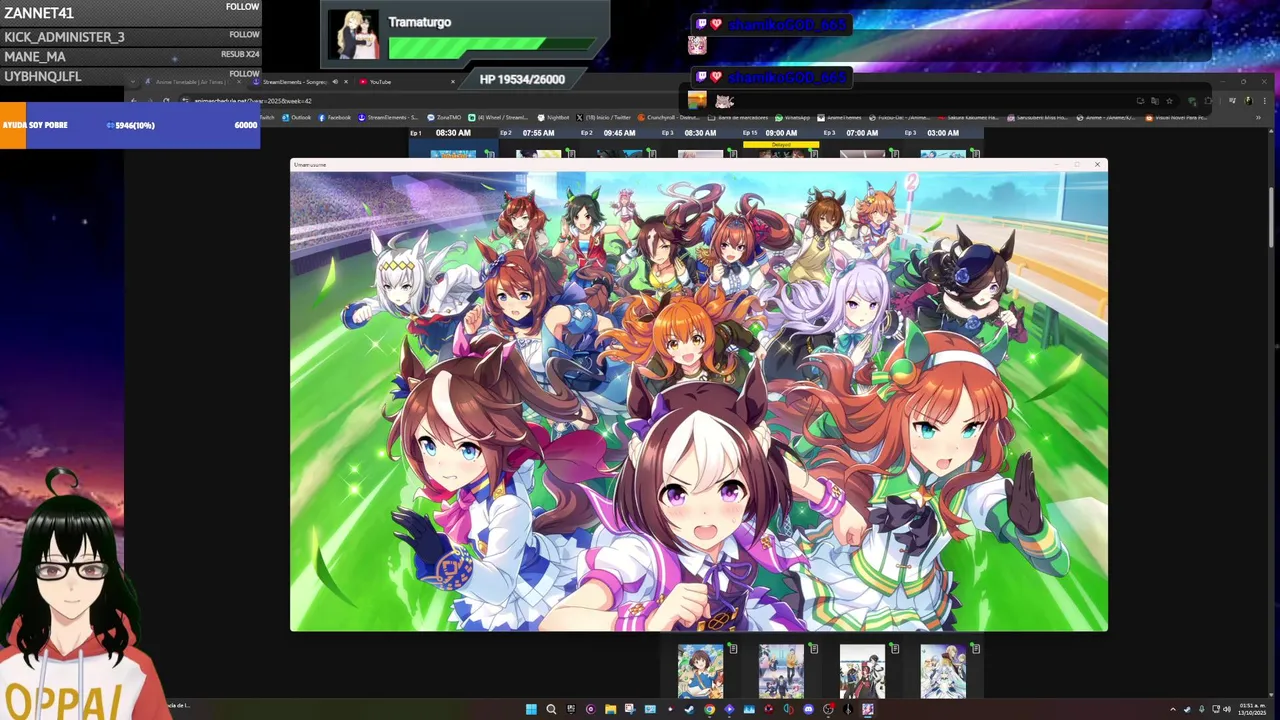Open Discord from the taskbar

(808, 709)
